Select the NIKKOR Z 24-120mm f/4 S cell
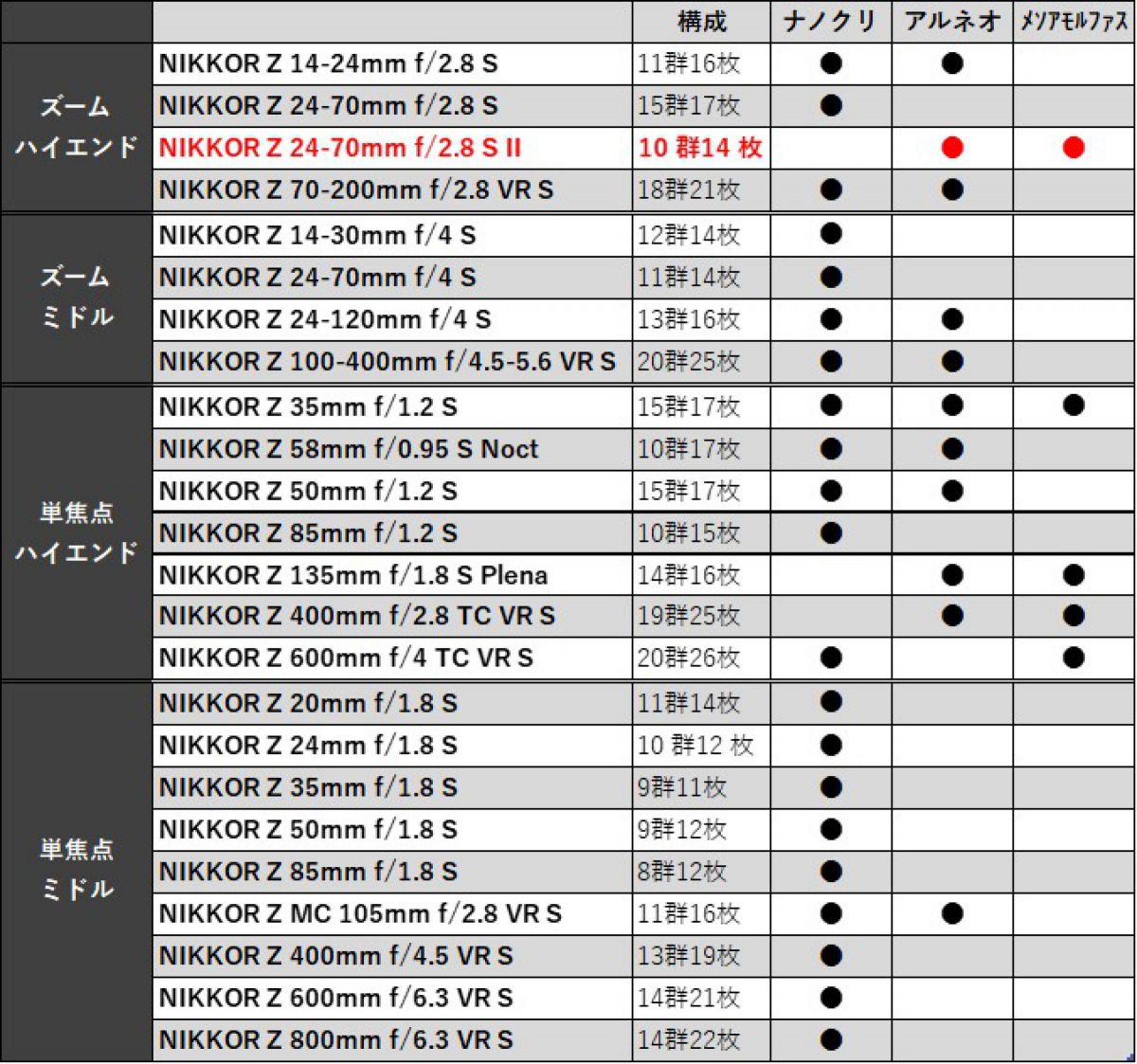The width and height of the screenshot is (1137, 1064). click(x=392, y=319)
